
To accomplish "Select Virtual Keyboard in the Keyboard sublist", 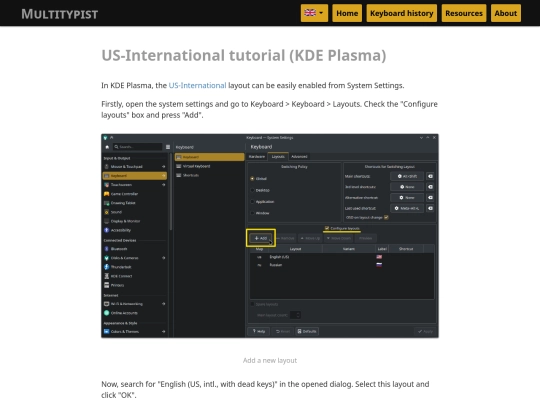I will (x=209, y=166).
